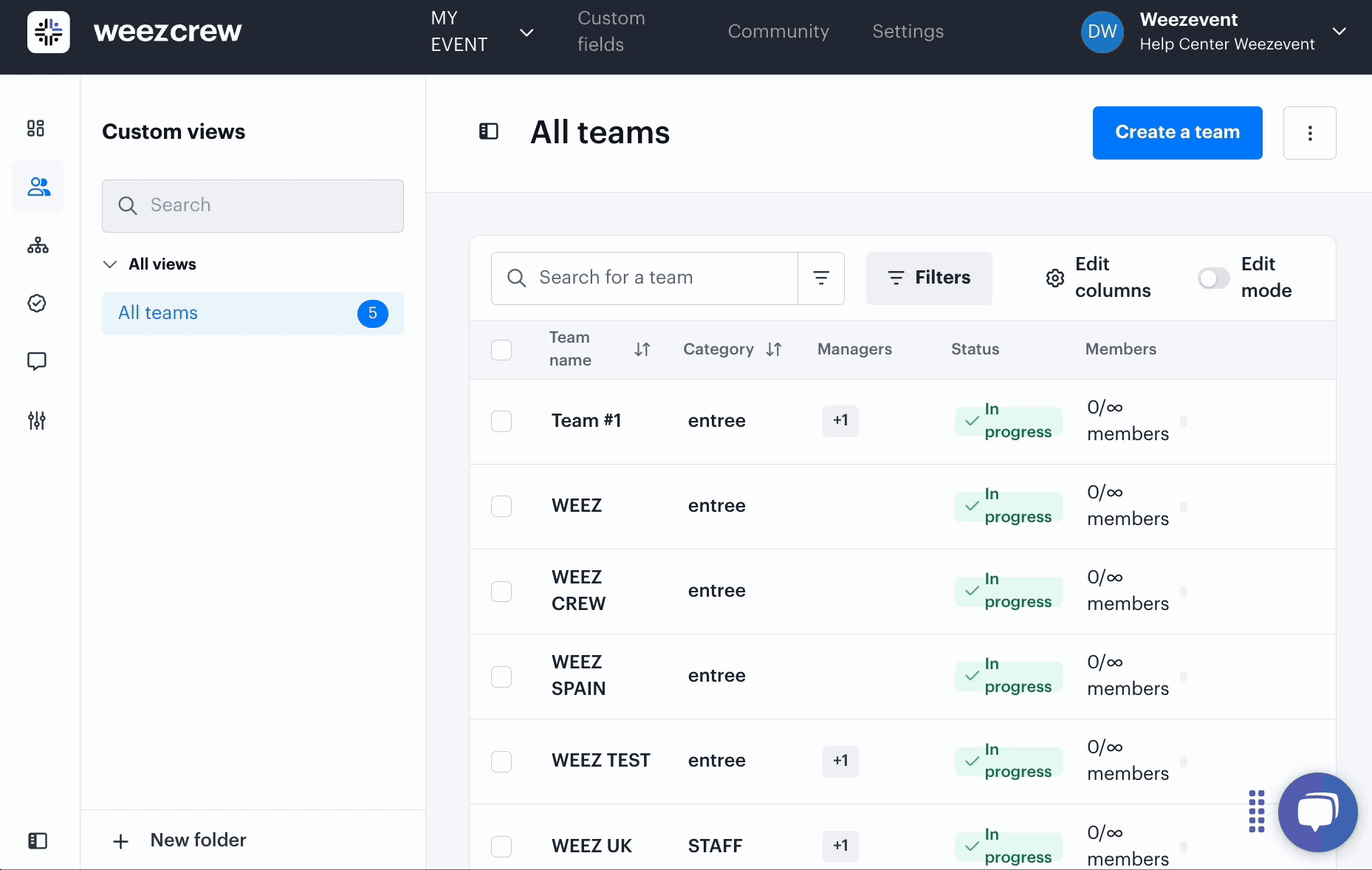Click the +1 managers badge for WEEZ TEST

click(840, 761)
